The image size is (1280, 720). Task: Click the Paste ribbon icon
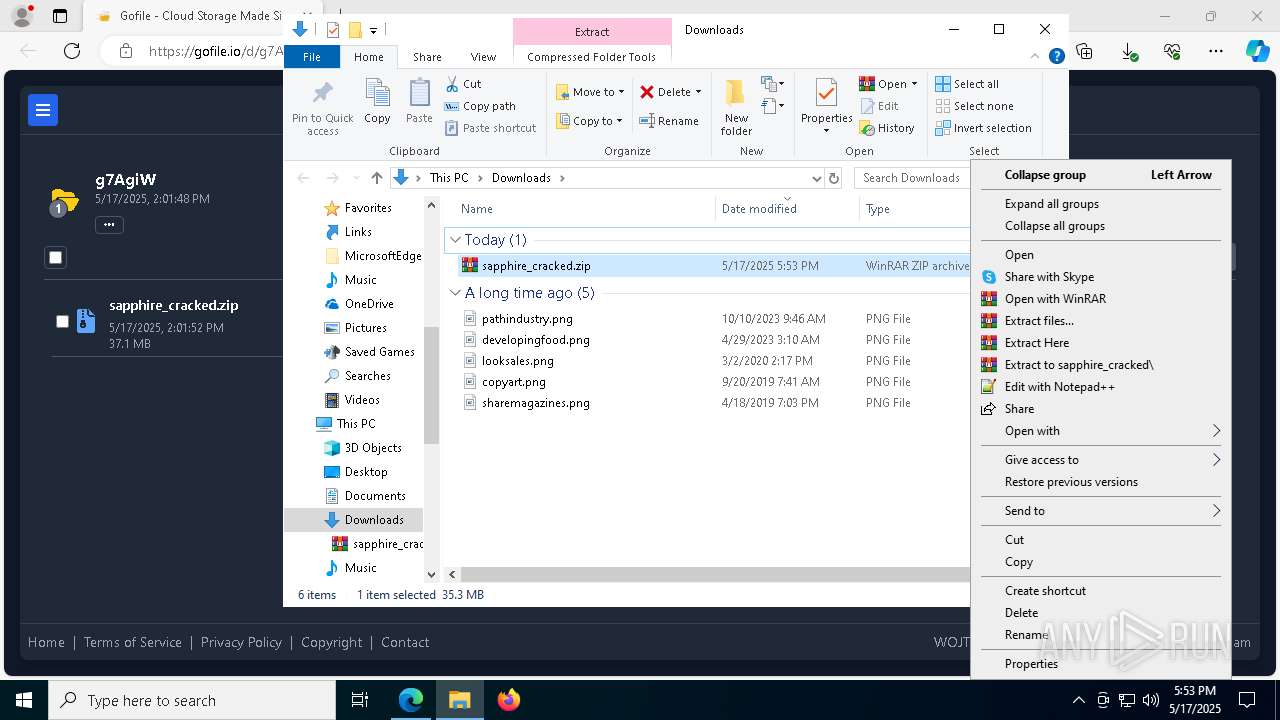[419, 102]
